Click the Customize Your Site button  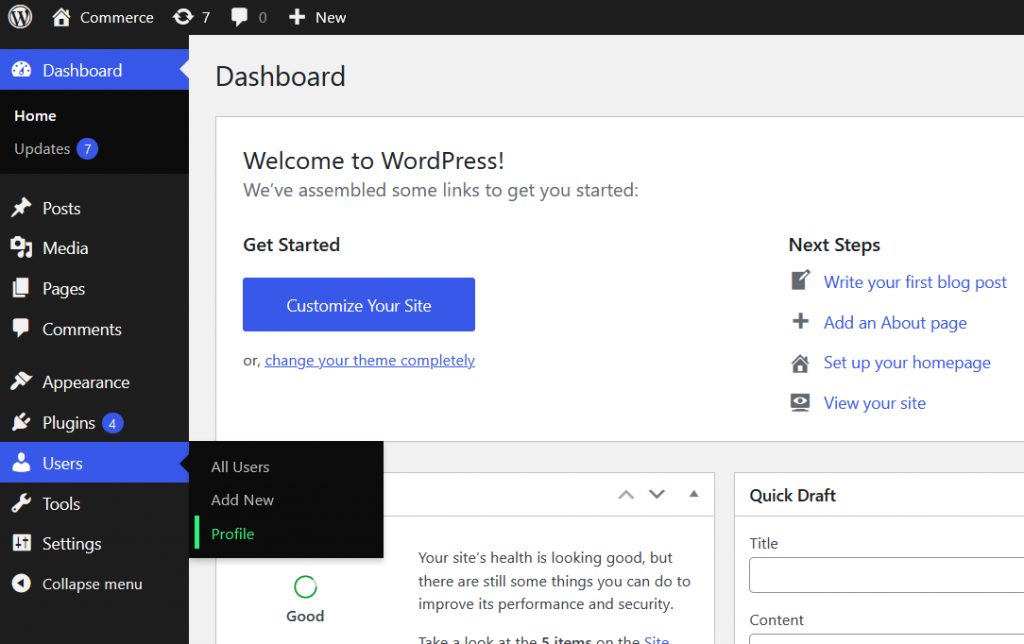point(359,304)
